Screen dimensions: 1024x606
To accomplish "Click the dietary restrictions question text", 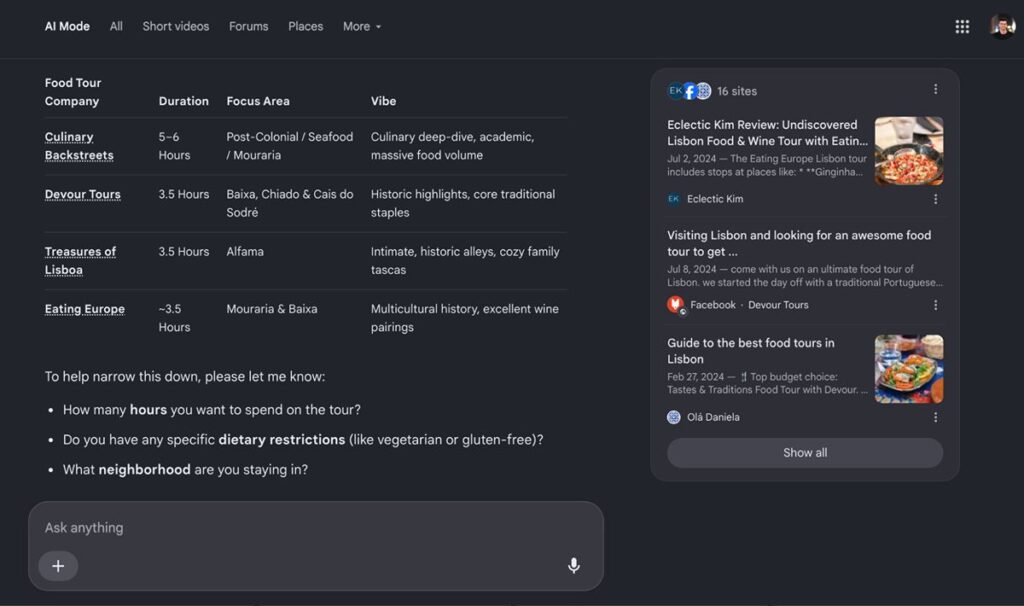I will pyautogui.click(x=303, y=440).
